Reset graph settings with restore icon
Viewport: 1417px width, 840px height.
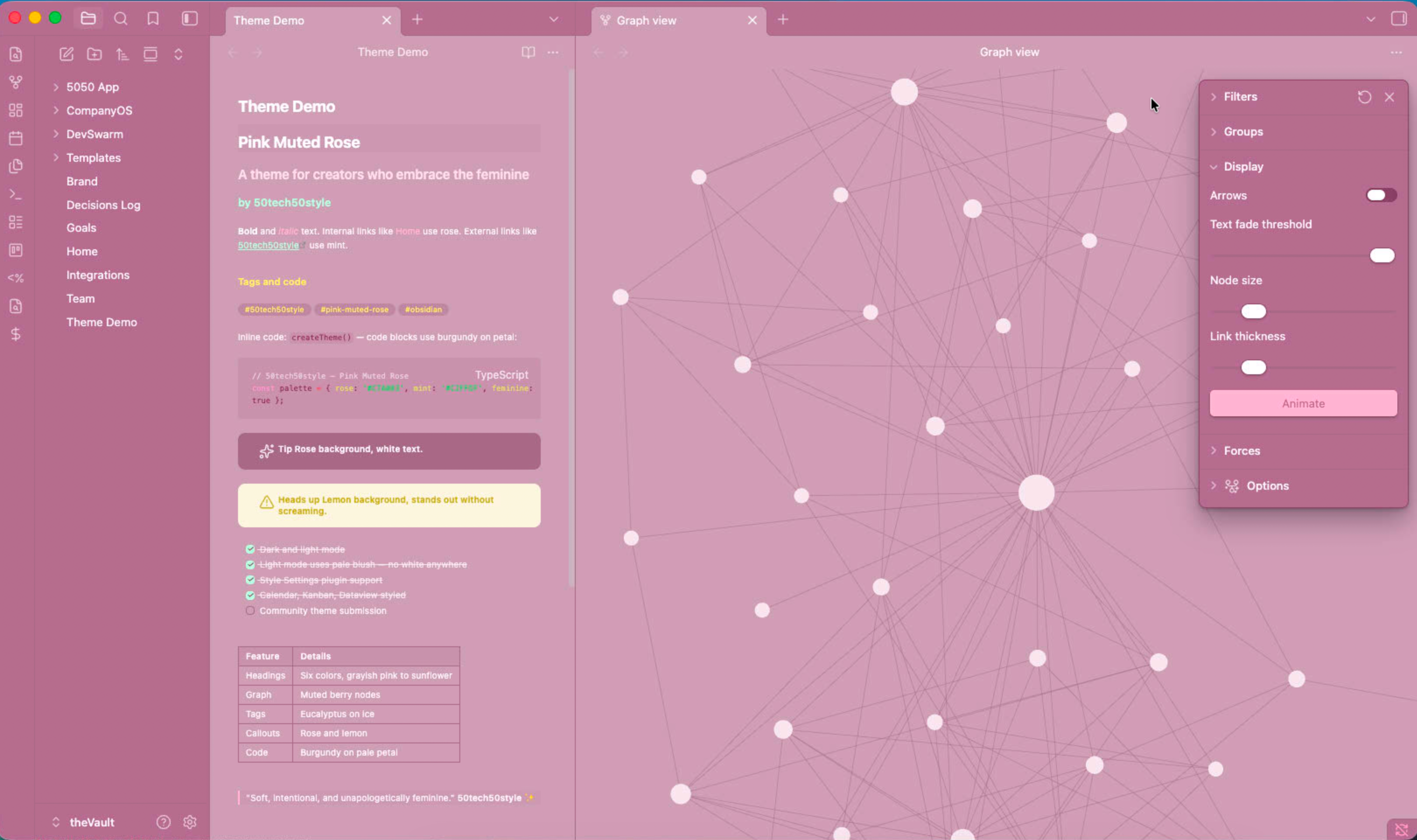pos(1365,97)
